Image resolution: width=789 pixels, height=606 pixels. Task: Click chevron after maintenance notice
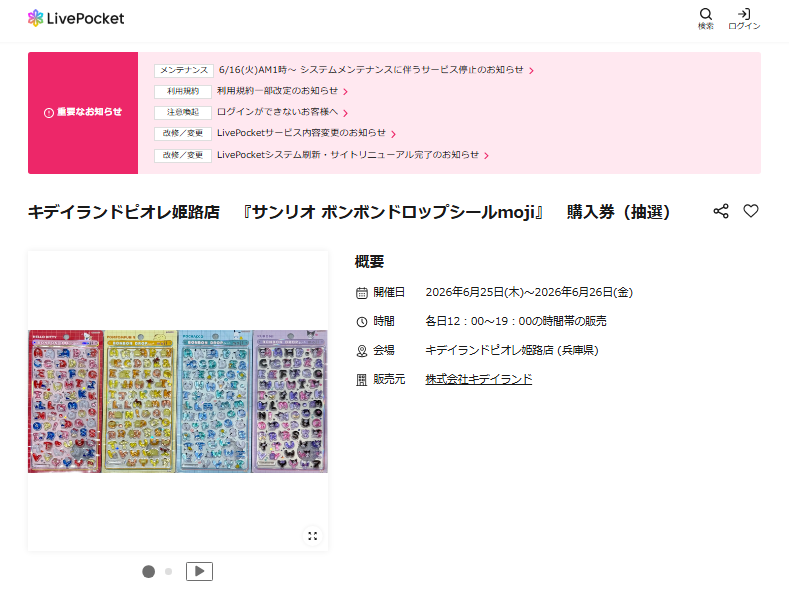(x=531, y=71)
